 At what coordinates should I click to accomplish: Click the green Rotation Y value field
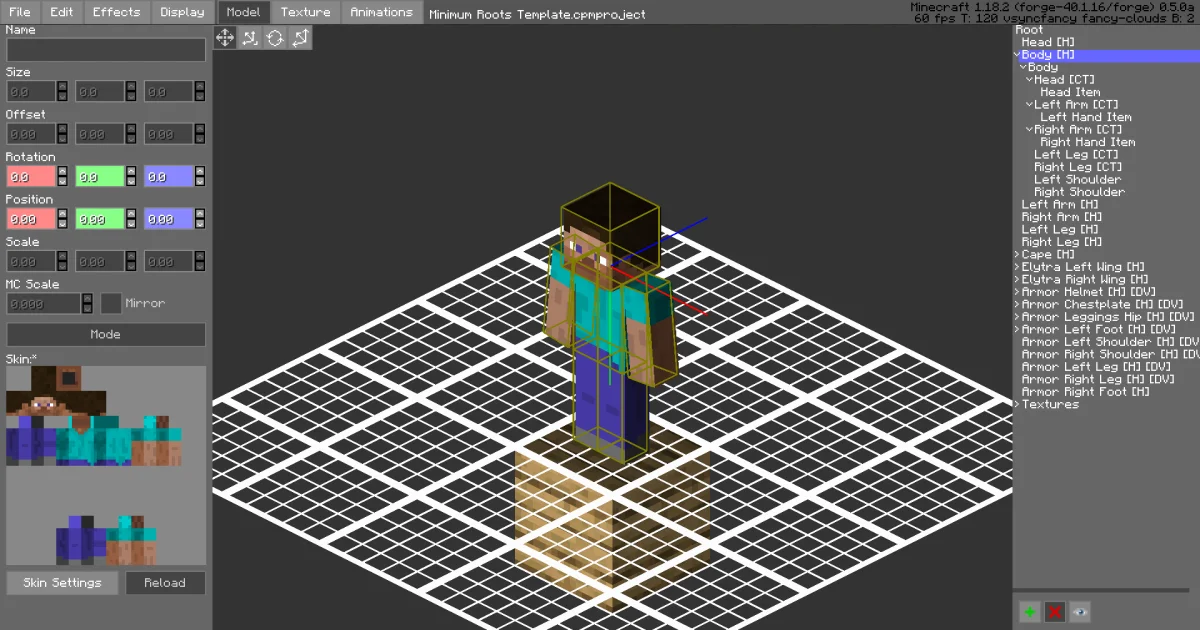point(100,176)
